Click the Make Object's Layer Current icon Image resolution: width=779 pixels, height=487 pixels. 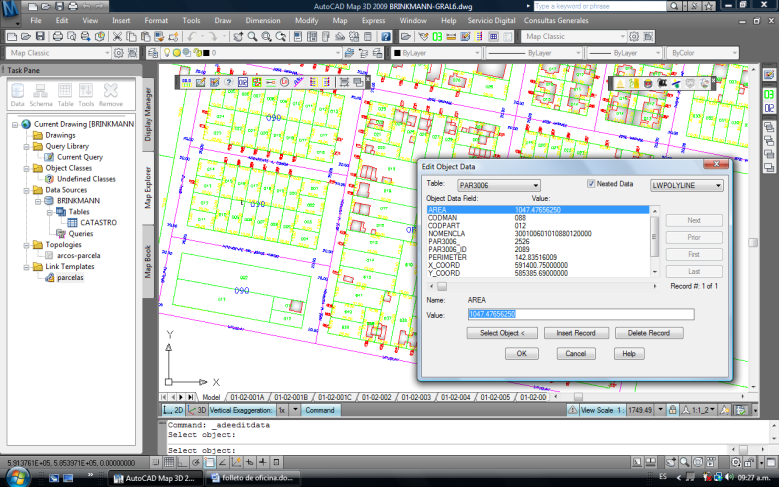click(x=349, y=53)
